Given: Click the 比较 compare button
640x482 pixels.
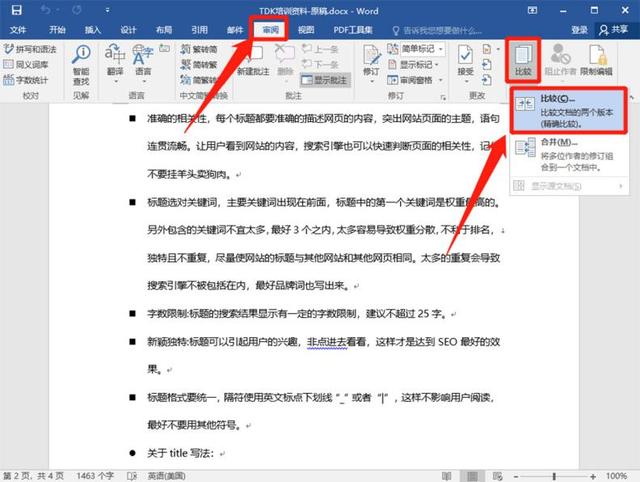Looking at the screenshot, I should [x=523, y=60].
